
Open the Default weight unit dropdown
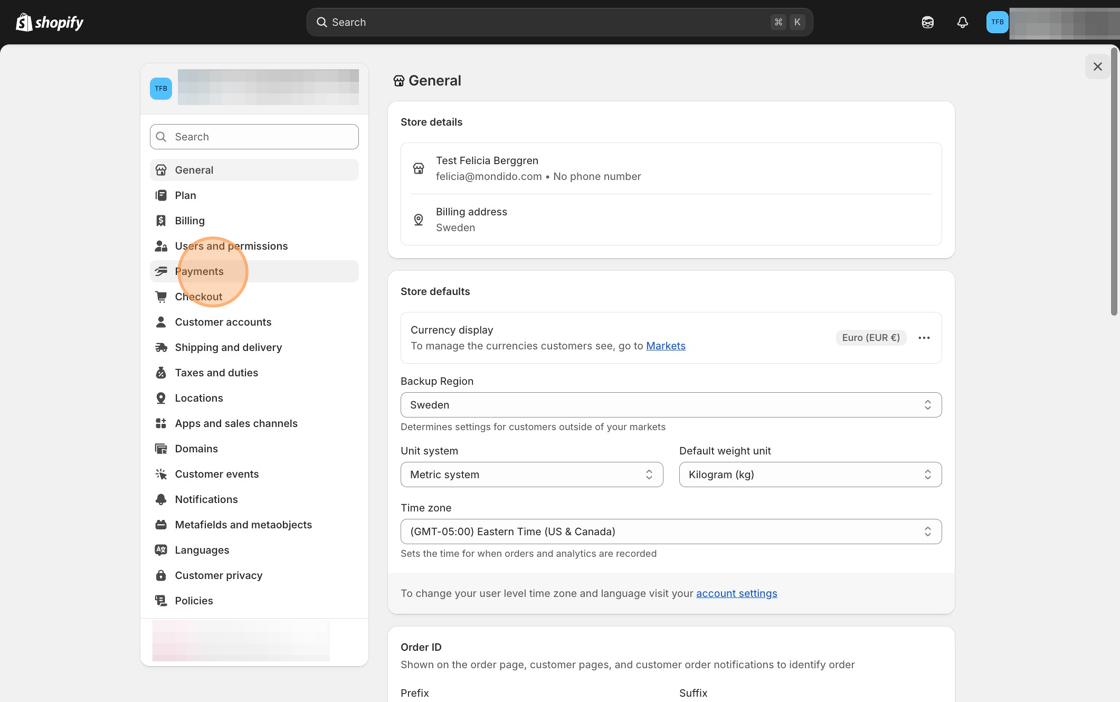(x=810, y=474)
